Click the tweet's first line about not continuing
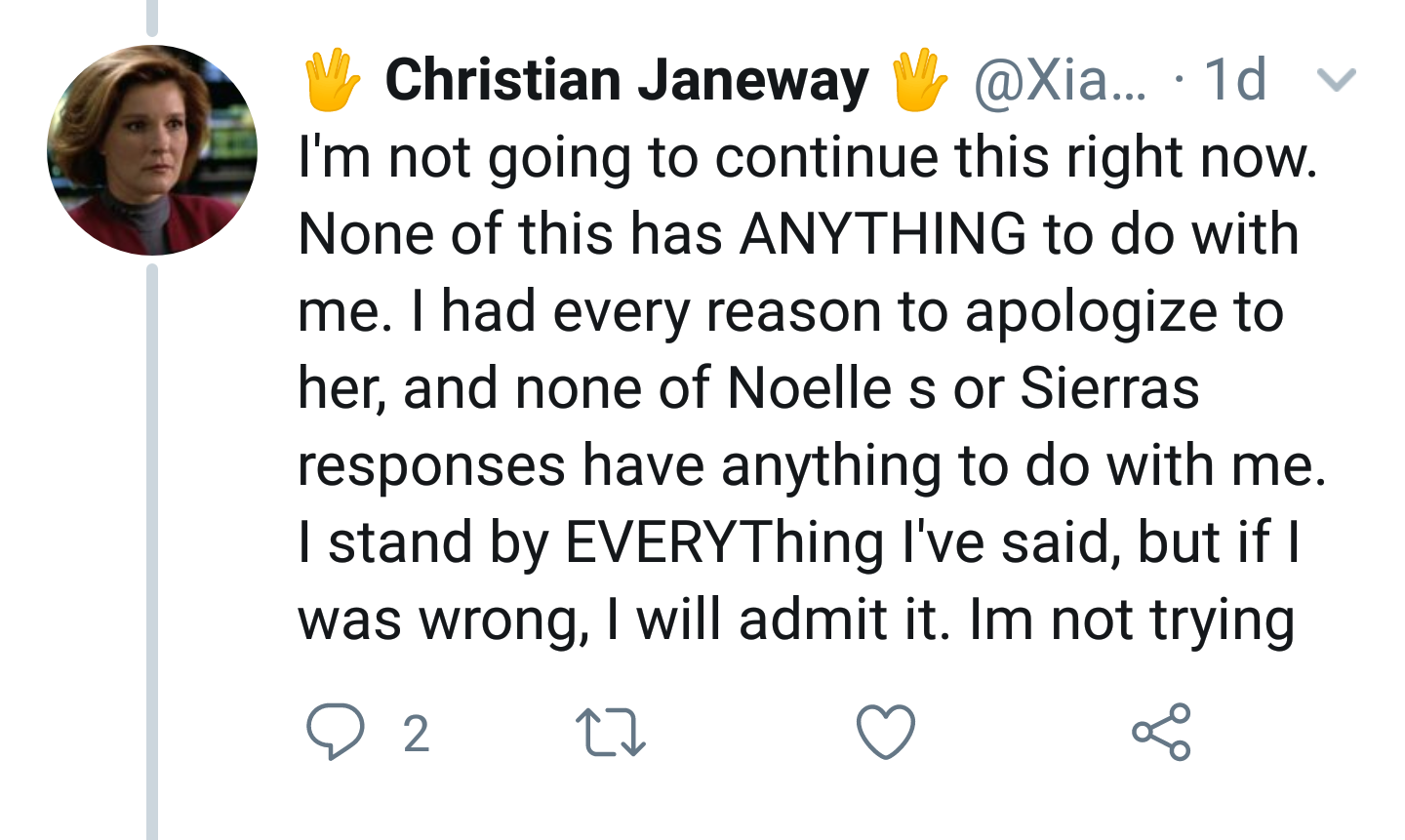The height and width of the screenshot is (840, 1405). pyautogui.click(x=807, y=158)
